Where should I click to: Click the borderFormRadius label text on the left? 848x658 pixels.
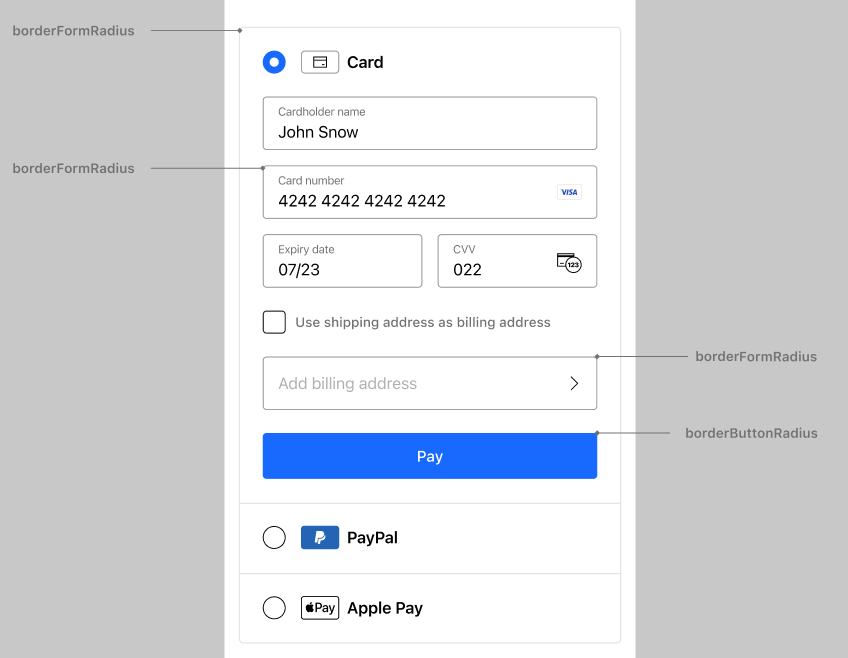73,30
